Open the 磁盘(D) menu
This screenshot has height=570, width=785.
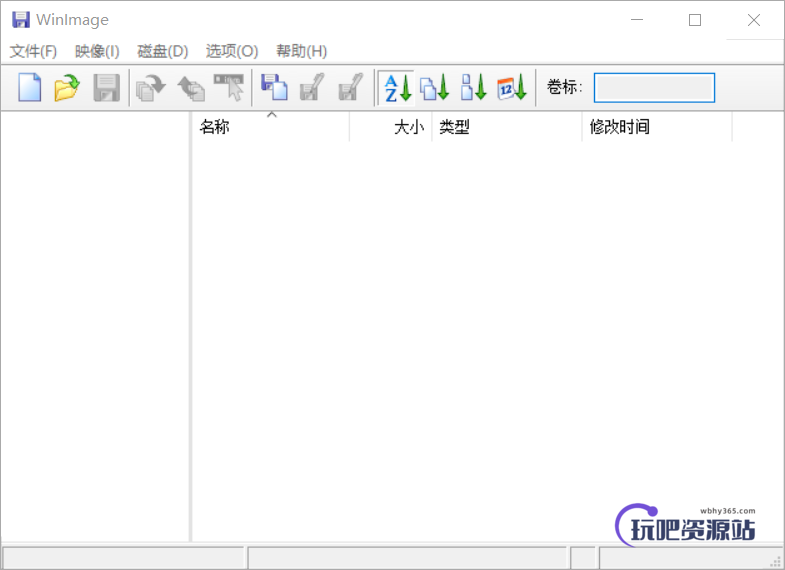click(x=163, y=51)
